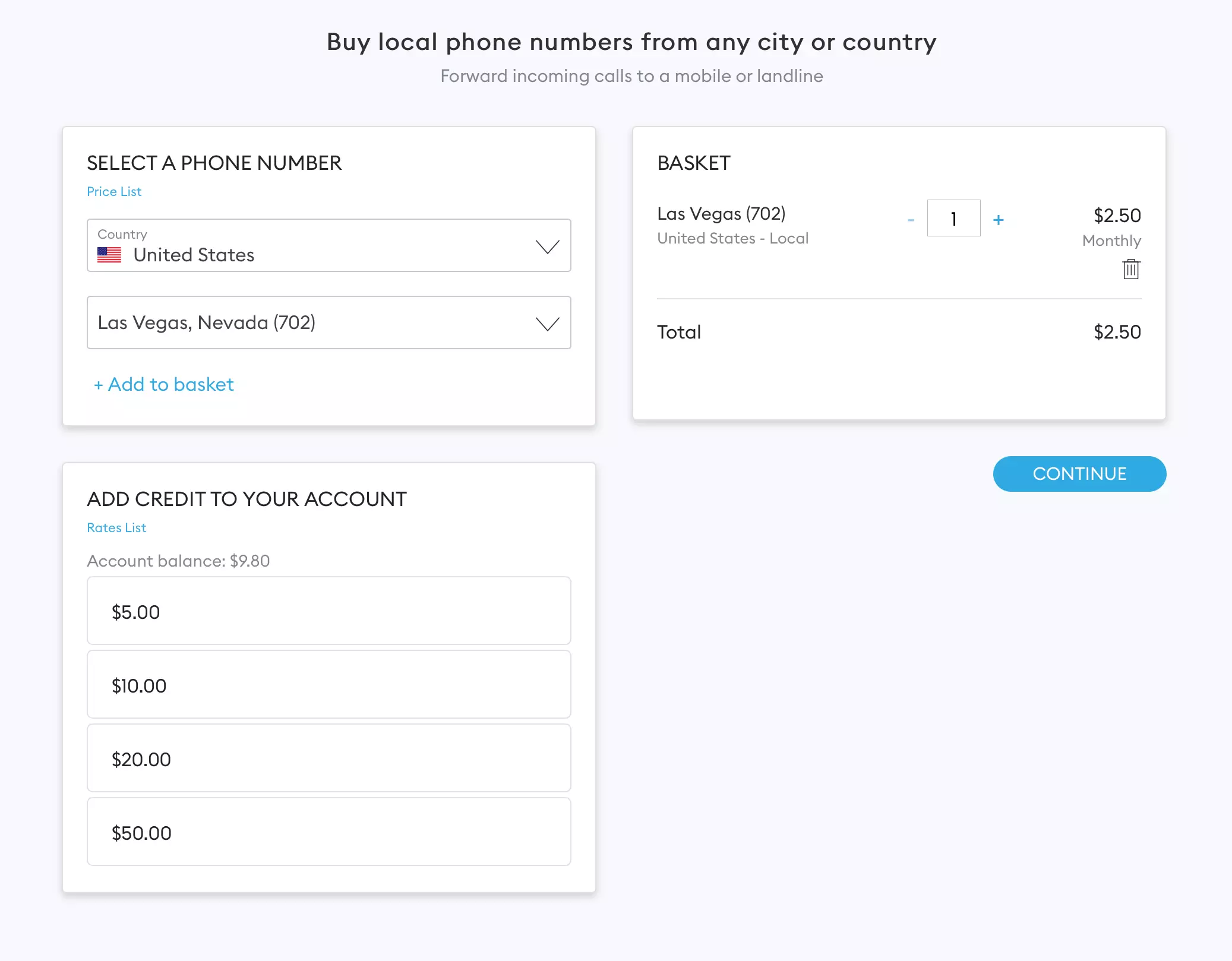The width and height of the screenshot is (1232, 961).
Task: Expand Las Vegas, Nevada (702) dropdown
Action: [328, 323]
